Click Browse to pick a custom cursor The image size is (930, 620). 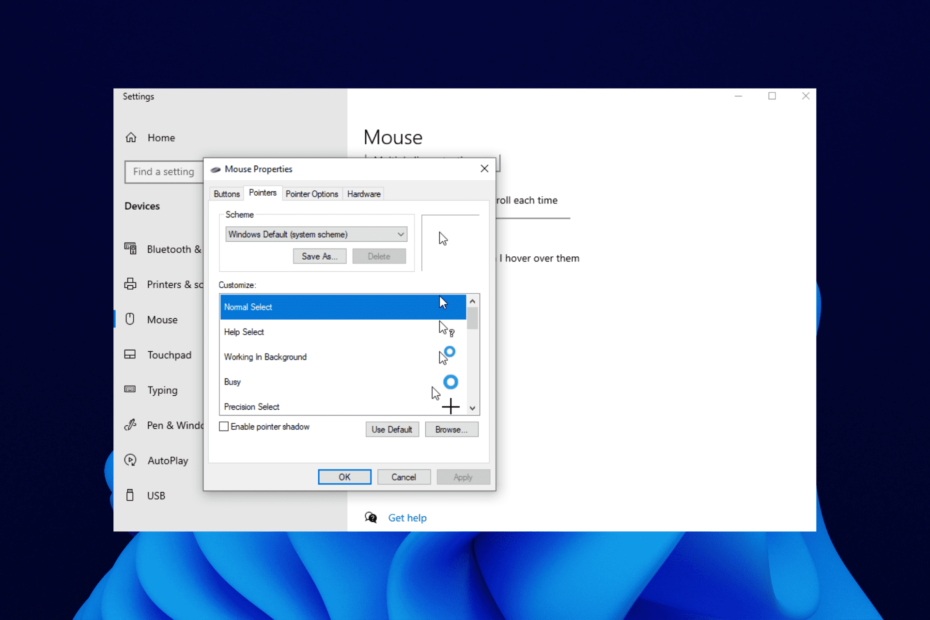click(451, 429)
